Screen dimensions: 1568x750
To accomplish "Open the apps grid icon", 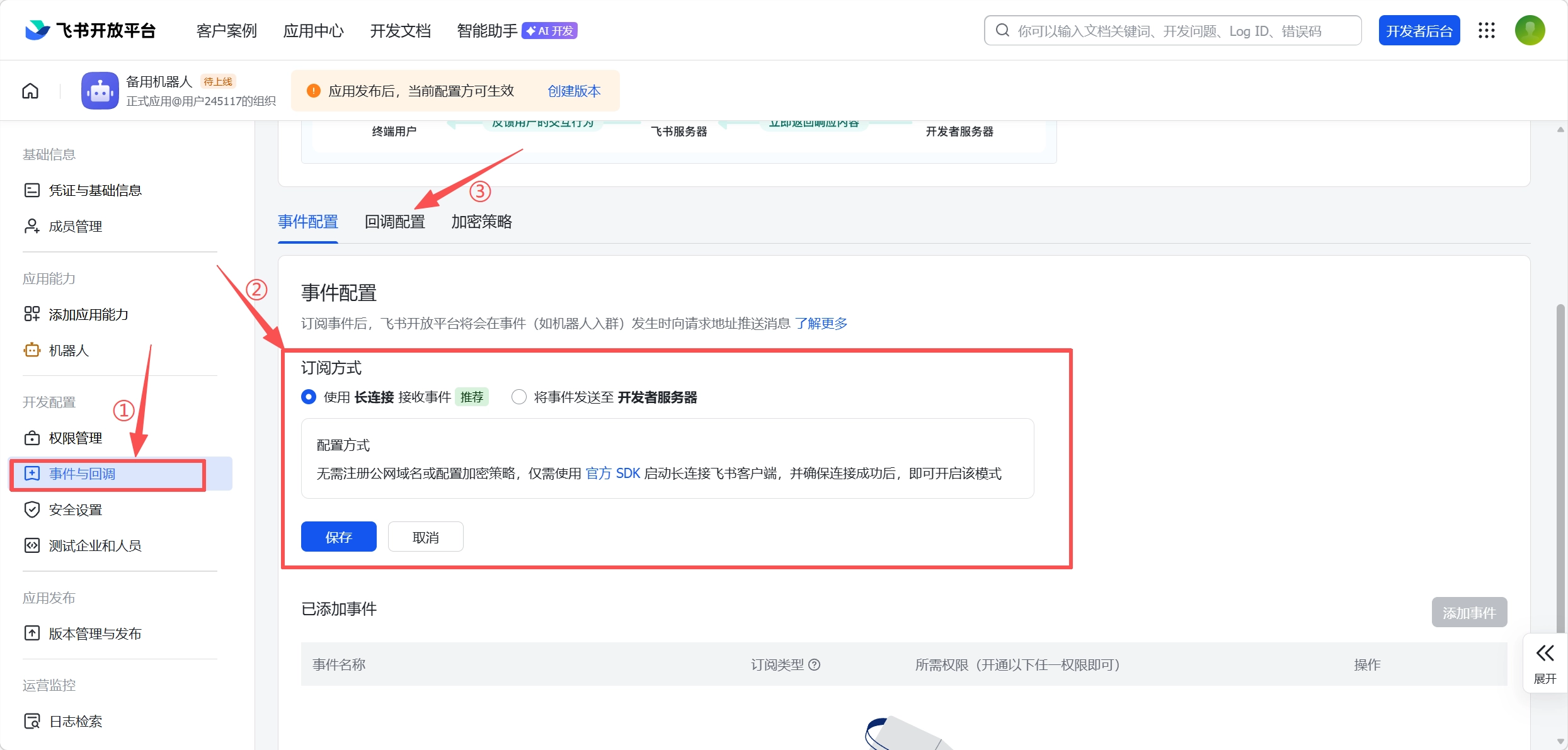I will 1487,30.
